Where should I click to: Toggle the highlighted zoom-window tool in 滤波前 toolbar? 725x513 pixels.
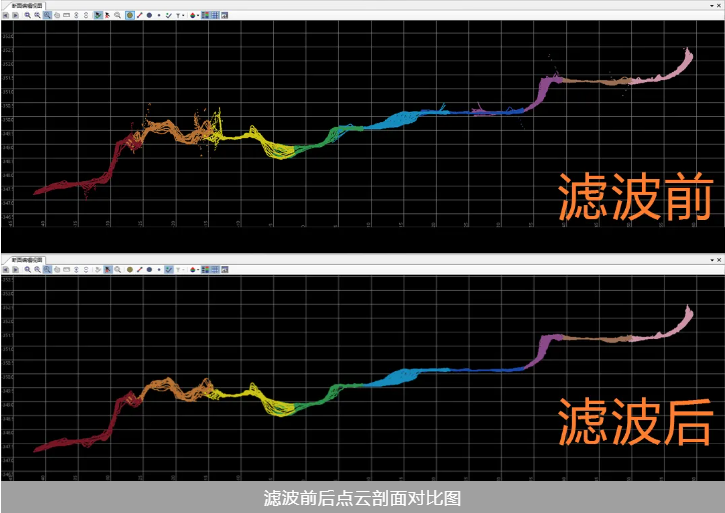pos(47,15)
